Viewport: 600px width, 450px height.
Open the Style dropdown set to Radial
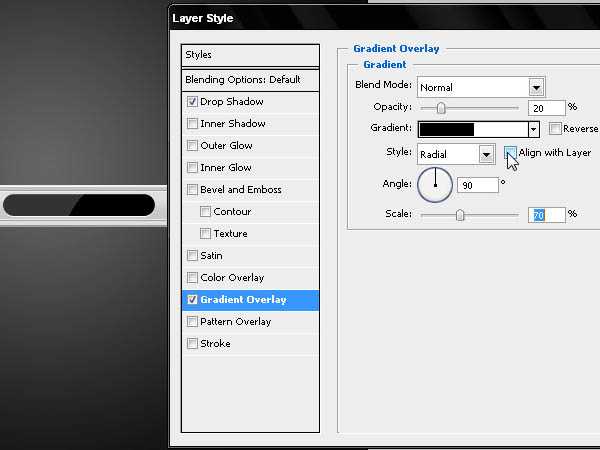pos(486,154)
